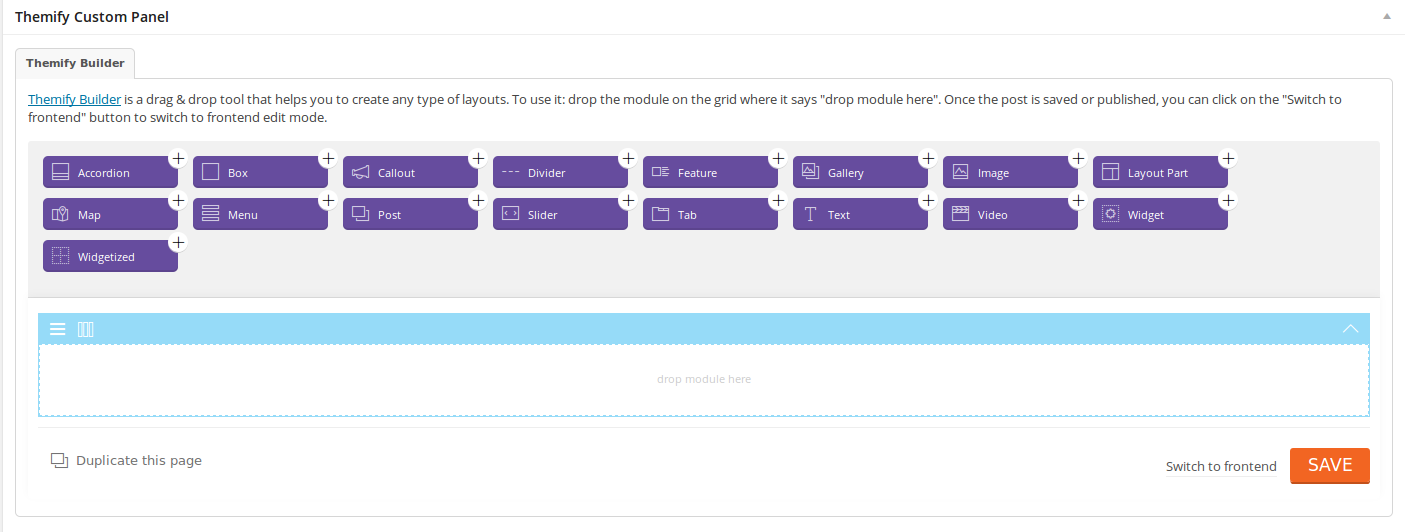Viewport: 1405px width, 532px height.
Task: Click the plus icon on Gallery module
Action: [x=927, y=158]
